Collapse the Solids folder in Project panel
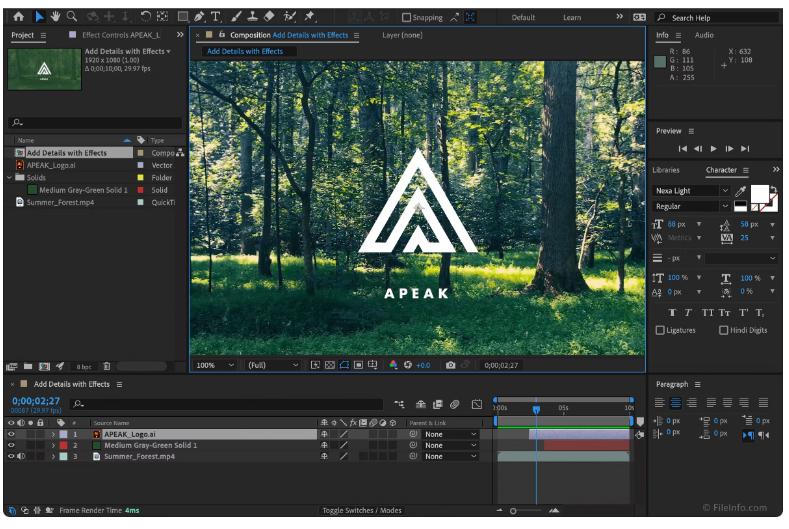This screenshot has width=789, height=529. [x=10, y=178]
